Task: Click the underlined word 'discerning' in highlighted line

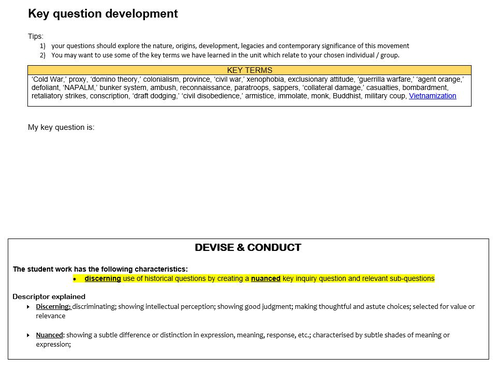Action: tap(103, 278)
